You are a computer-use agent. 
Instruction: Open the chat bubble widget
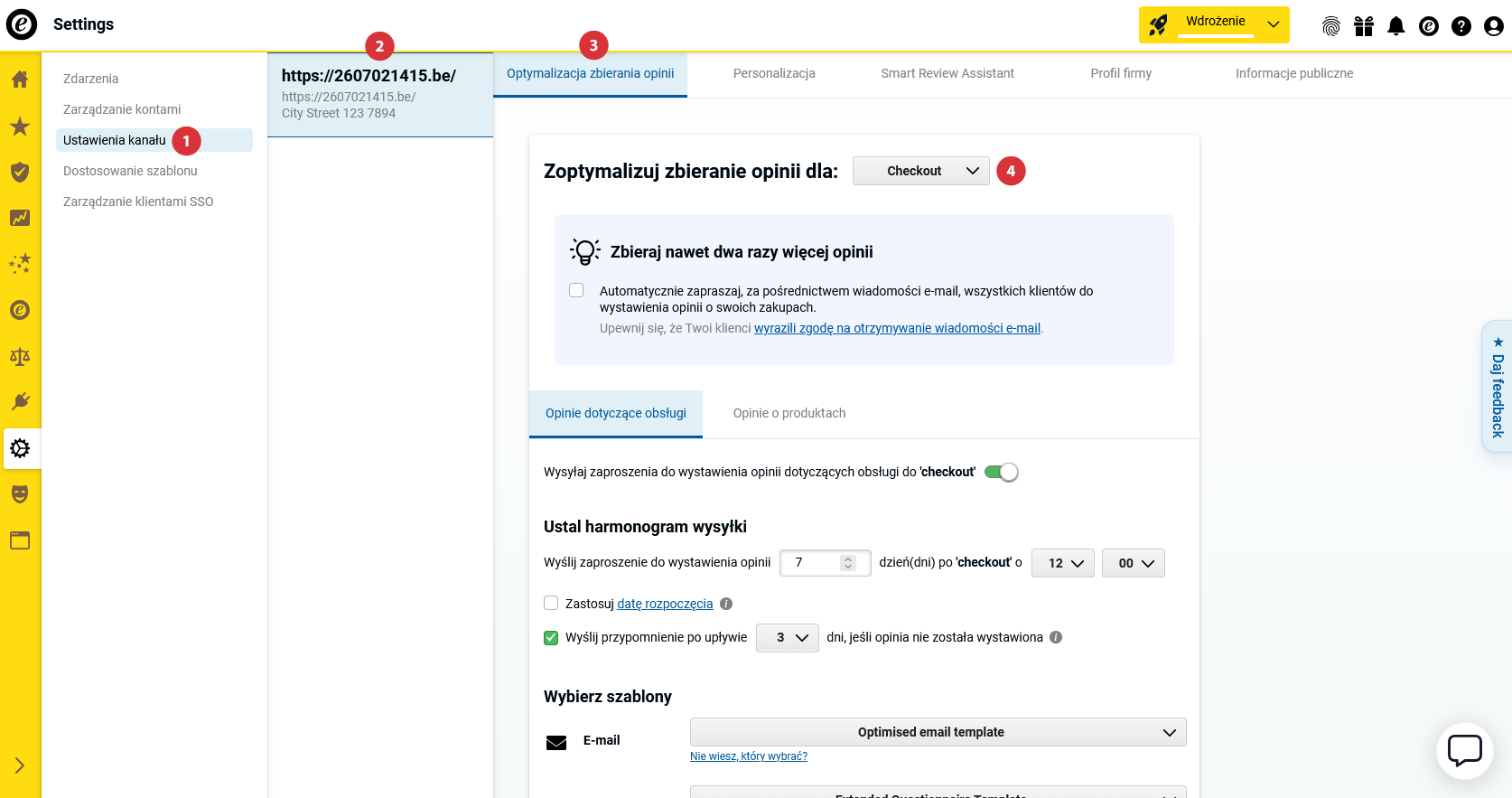pyautogui.click(x=1465, y=750)
